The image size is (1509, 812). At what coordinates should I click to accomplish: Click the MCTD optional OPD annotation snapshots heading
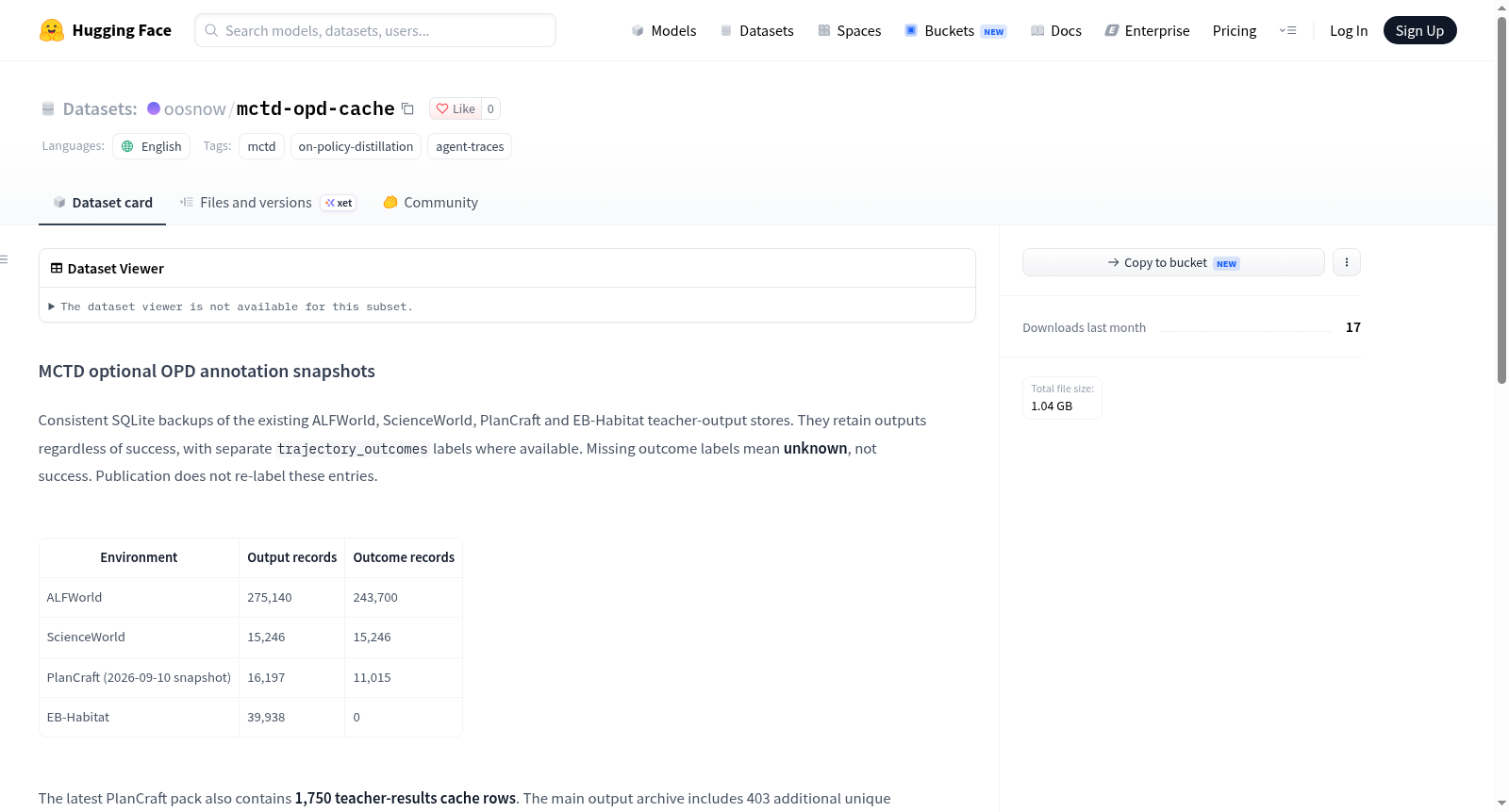[207, 372]
